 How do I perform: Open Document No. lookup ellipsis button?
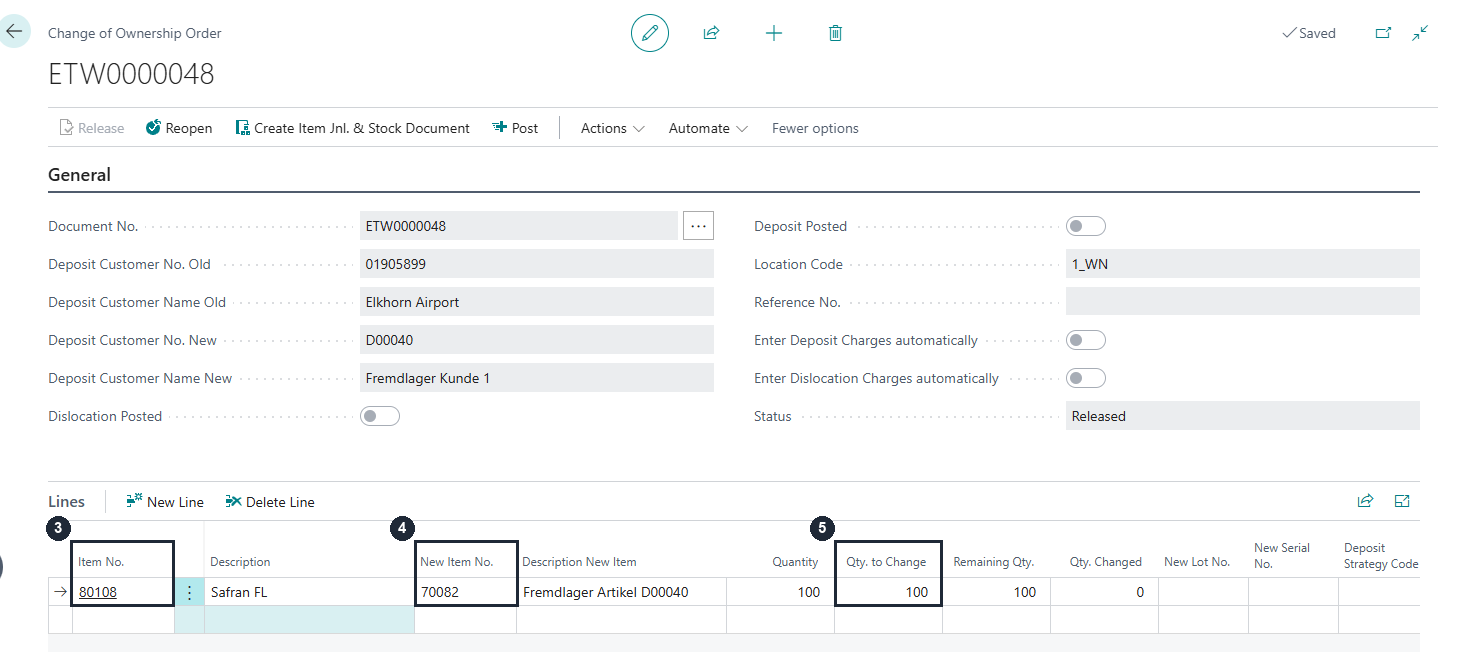699,226
